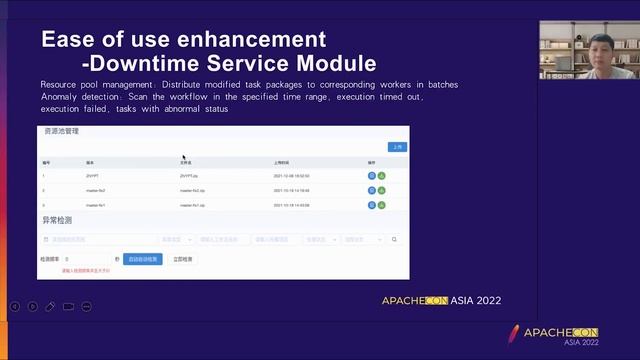This screenshot has height=360, width=640.
Task: Click the blue start automatic detection button
Action: [x=143, y=259]
